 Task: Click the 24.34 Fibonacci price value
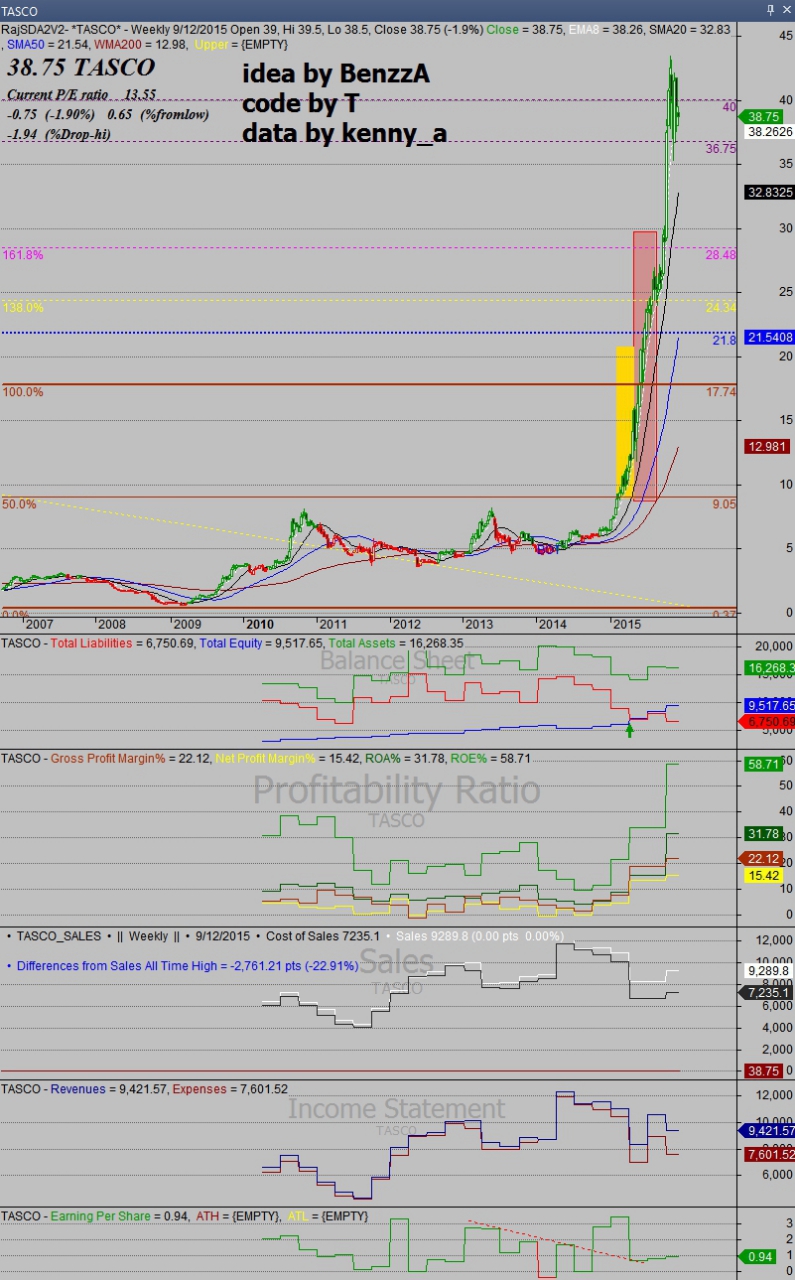720,308
